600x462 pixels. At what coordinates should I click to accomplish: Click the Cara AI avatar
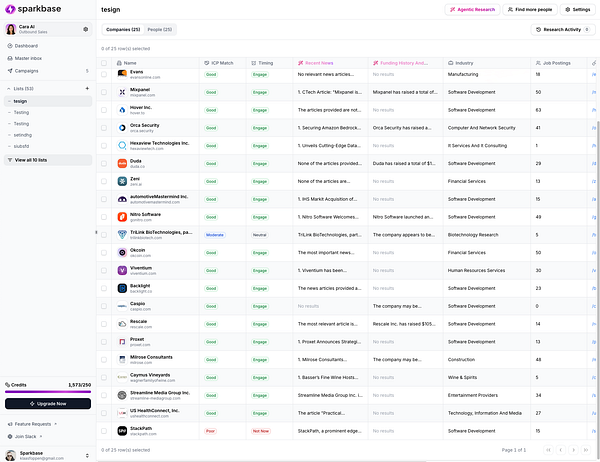click(x=11, y=29)
